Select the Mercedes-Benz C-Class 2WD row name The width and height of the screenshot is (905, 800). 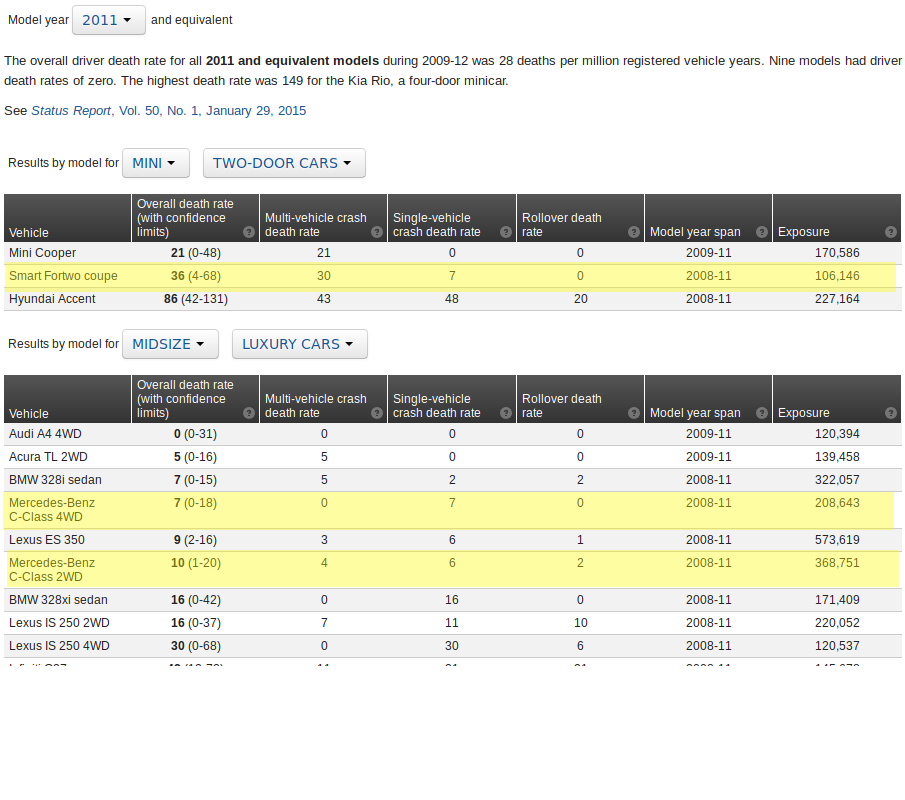pos(52,570)
